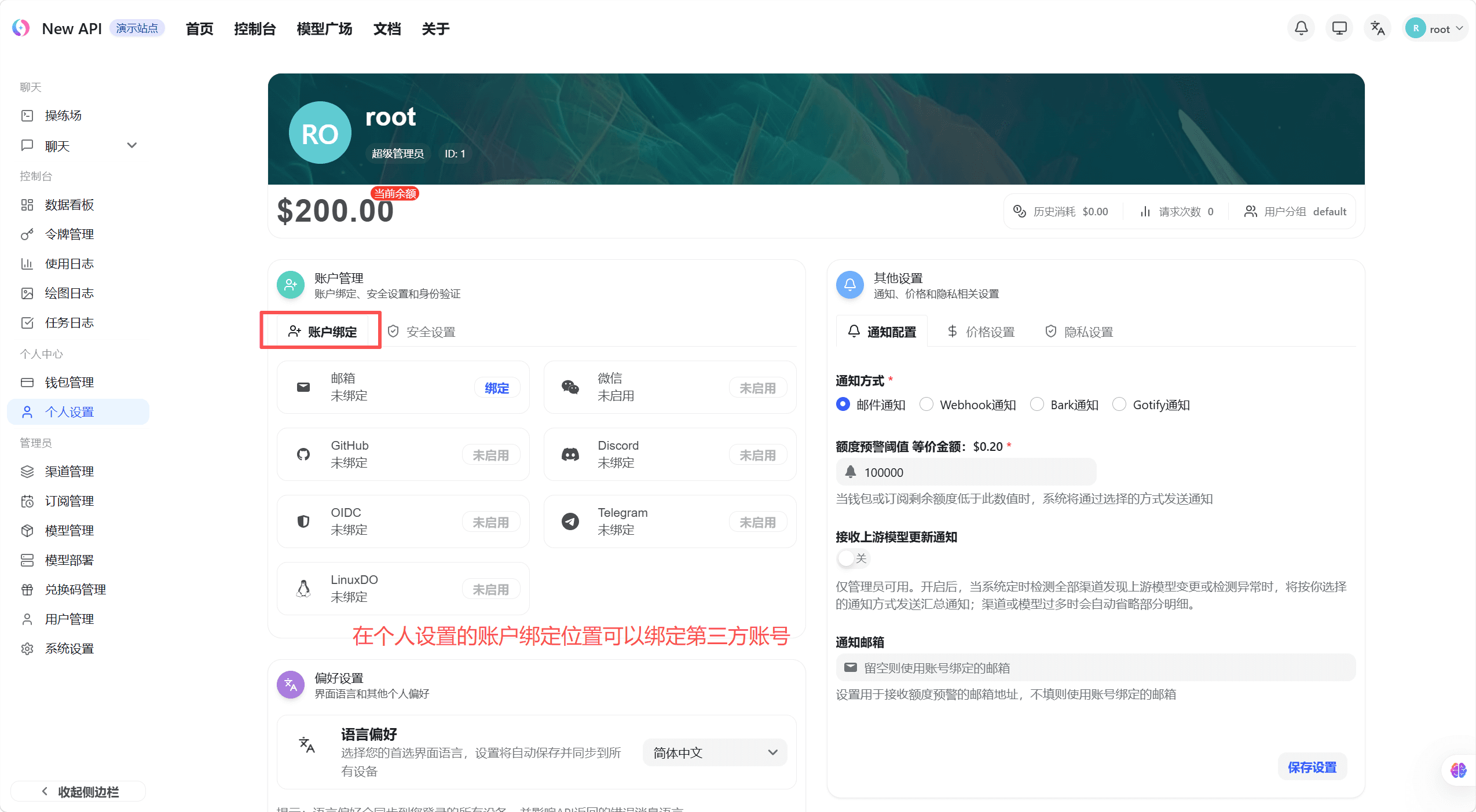The image size is (1476, 812).
Task: Click the display theme icon in top bar
Action: pos(1338,27)
